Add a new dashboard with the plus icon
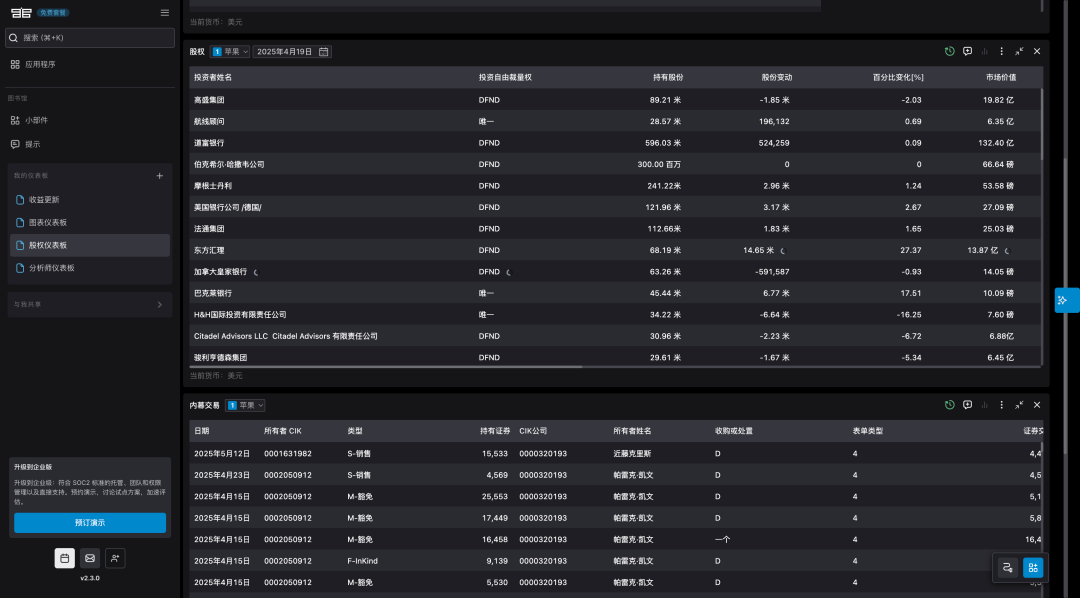Viewport: 1080px width, 598px height. point(160,176)
